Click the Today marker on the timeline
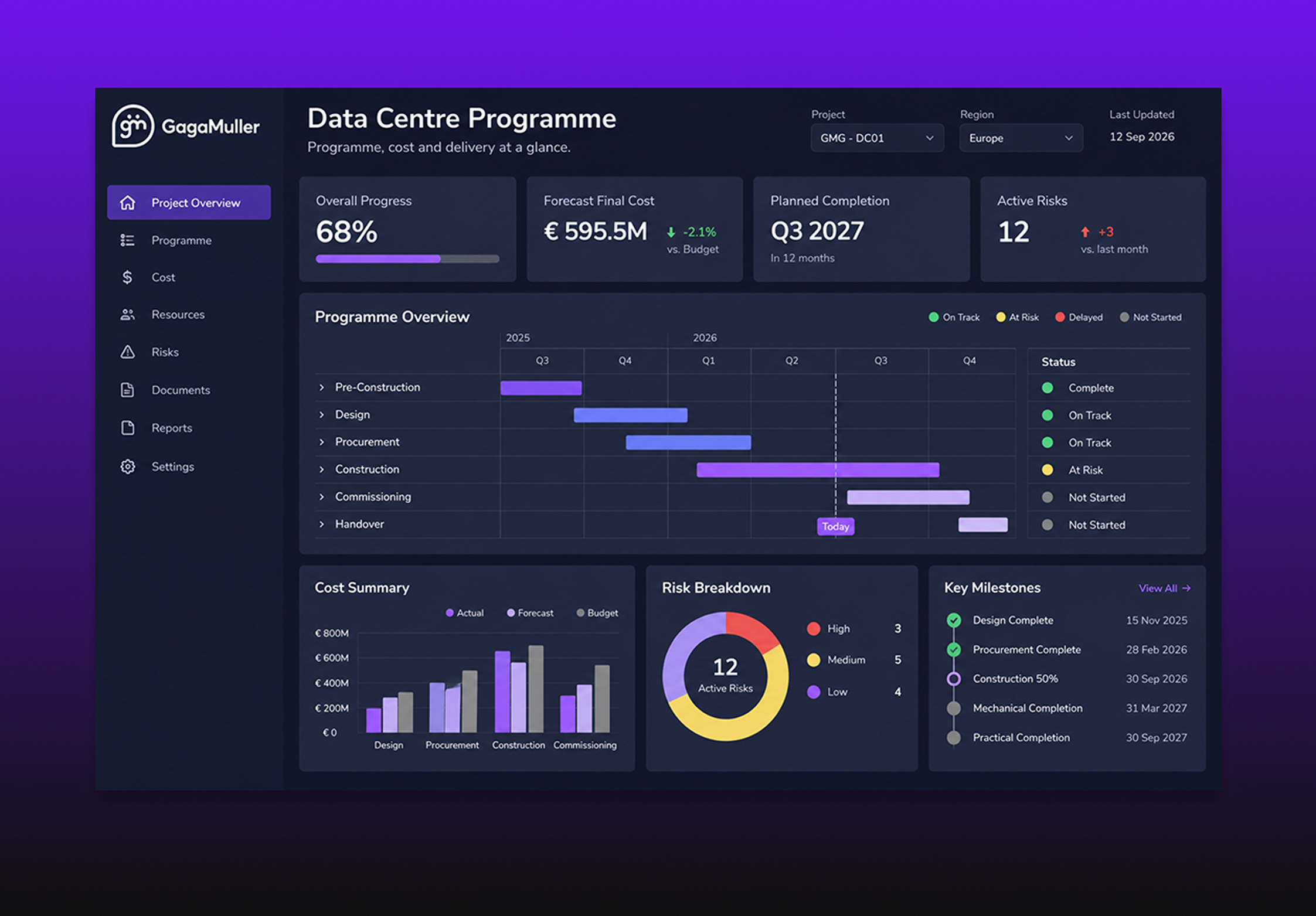The height and width of the screenshot is (916, 1316). click(835, 526)
